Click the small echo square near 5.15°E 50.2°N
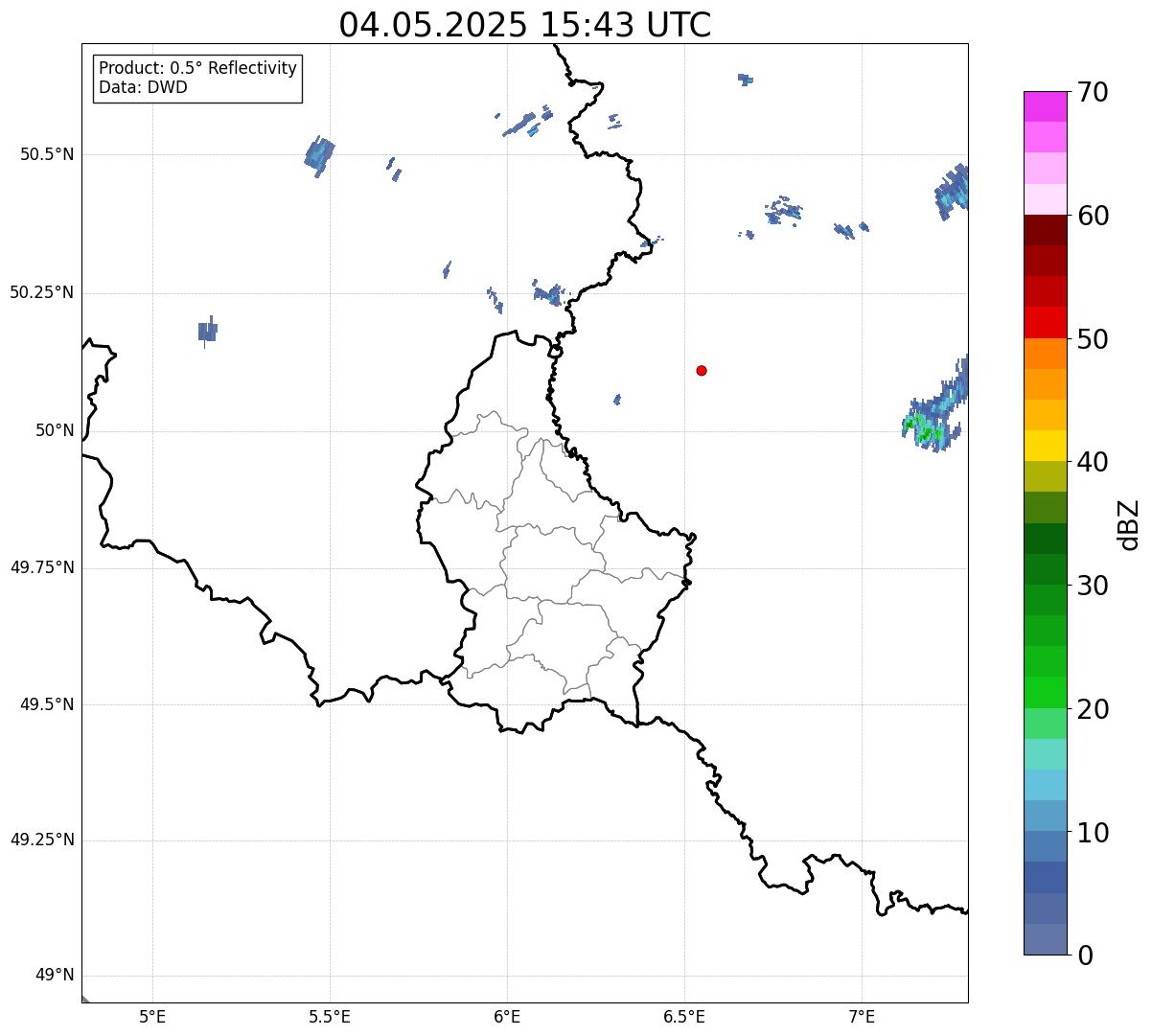 pos(208,331)
